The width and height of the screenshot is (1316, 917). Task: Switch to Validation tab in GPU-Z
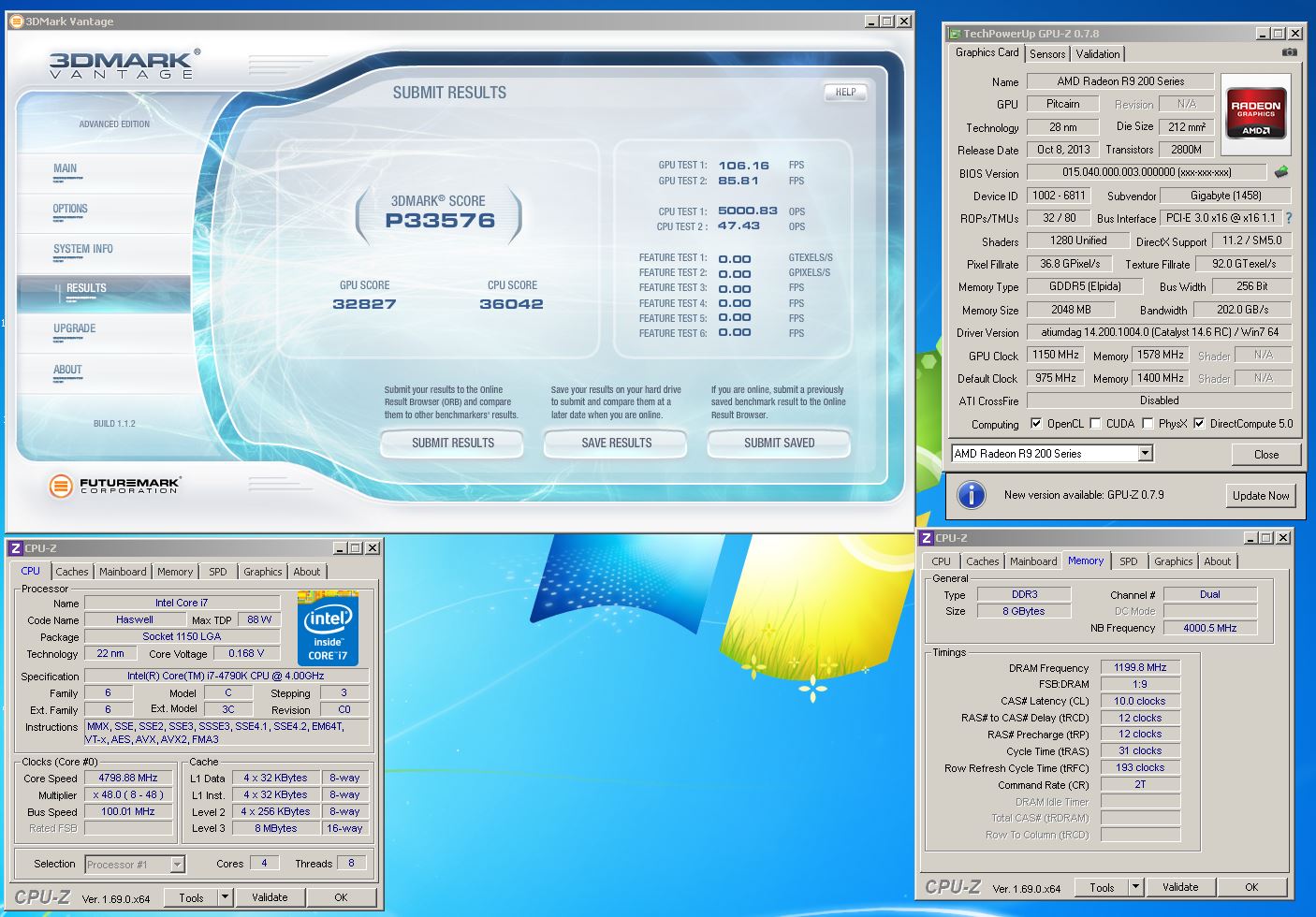(1097, 54)
